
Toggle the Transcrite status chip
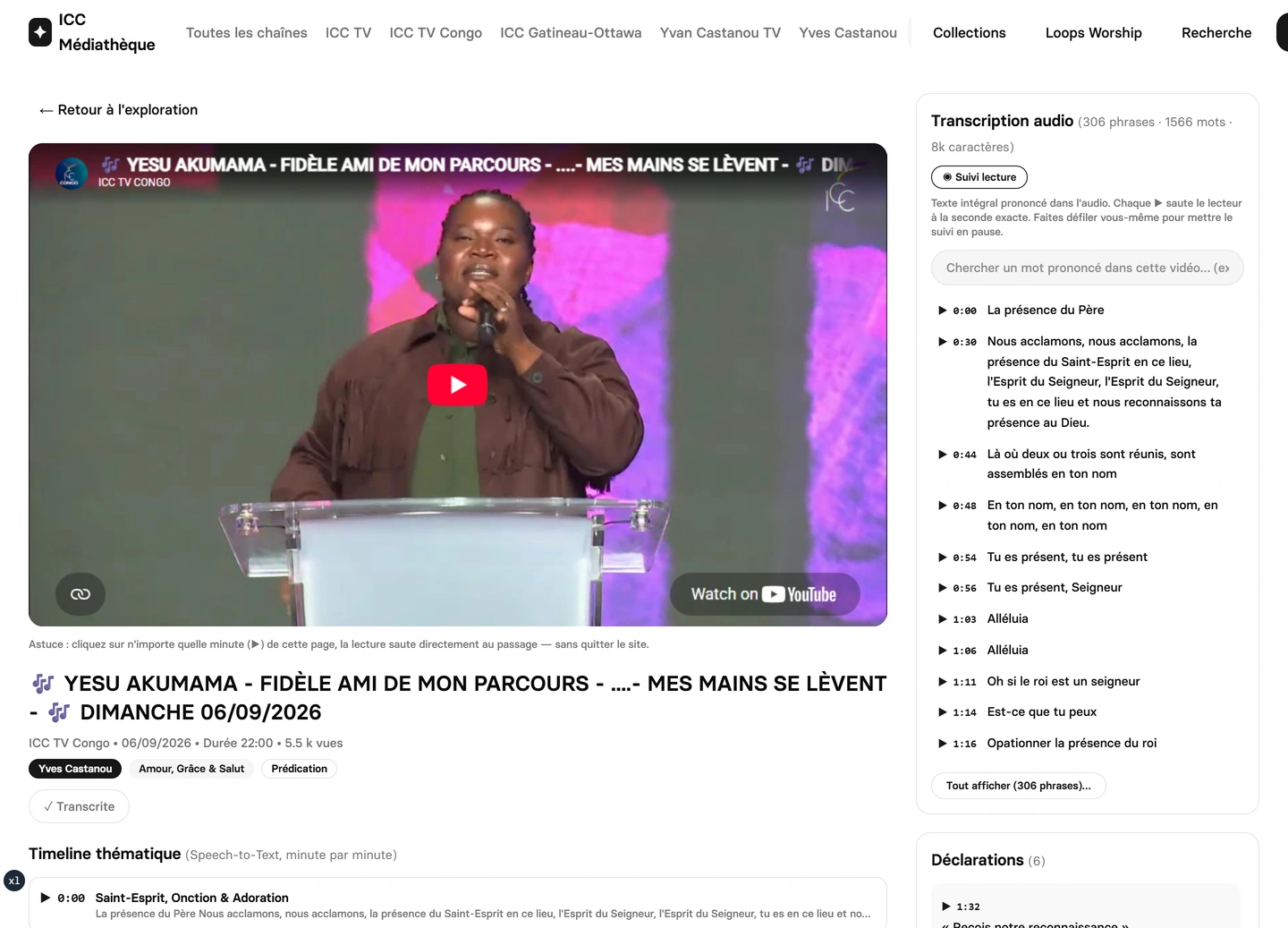pos(79,806)
